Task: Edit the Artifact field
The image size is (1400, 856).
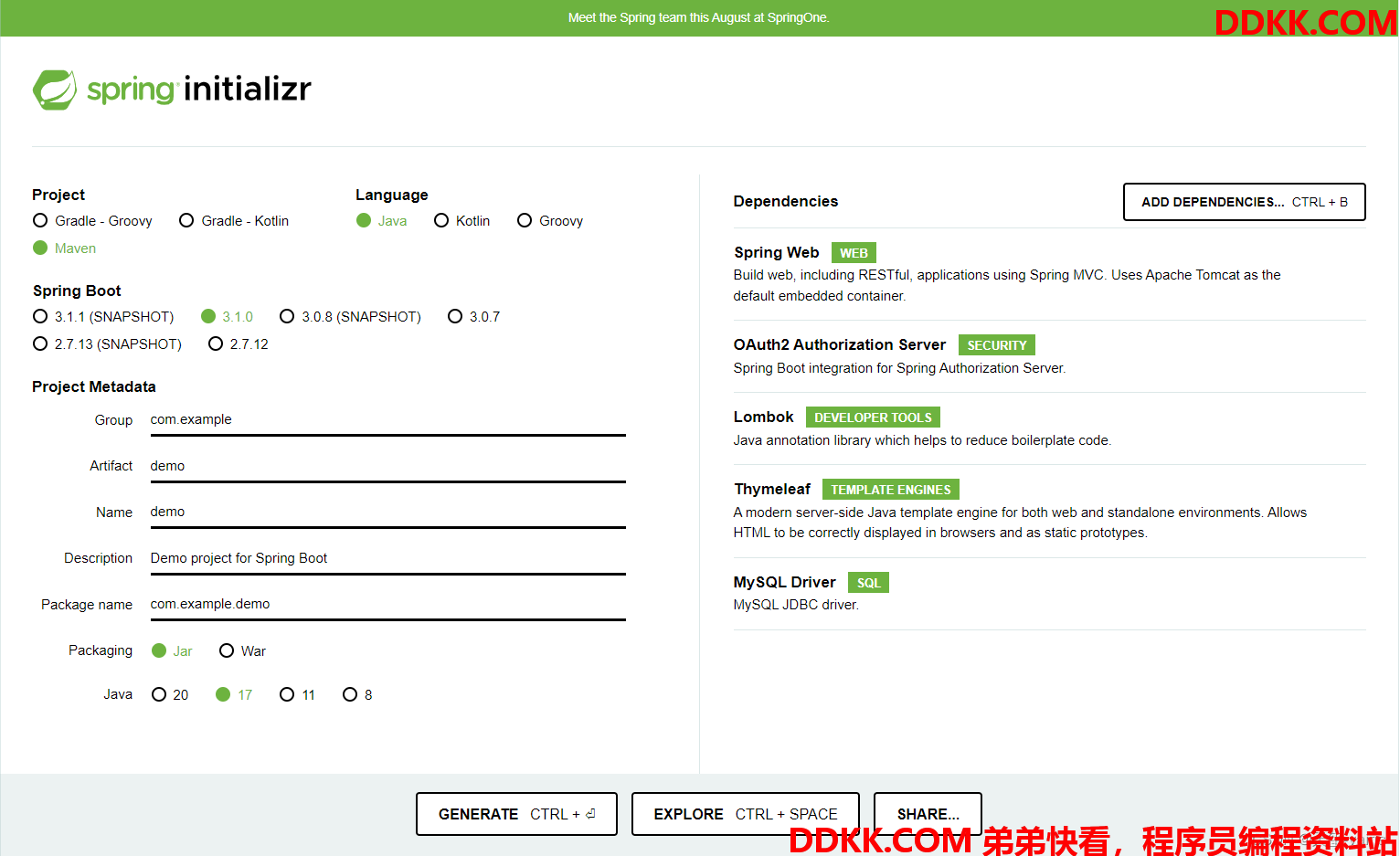Action: coord(387,466)
